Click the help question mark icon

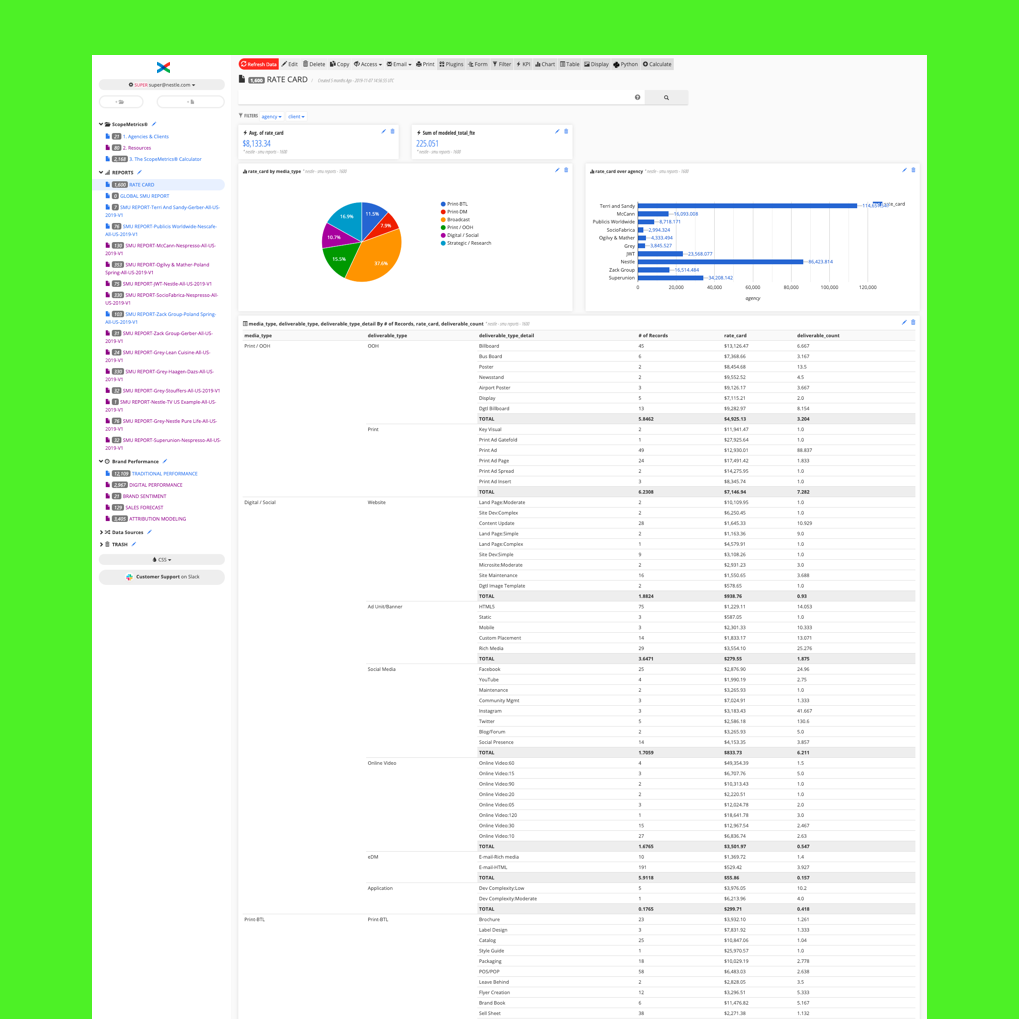(638, 97)
